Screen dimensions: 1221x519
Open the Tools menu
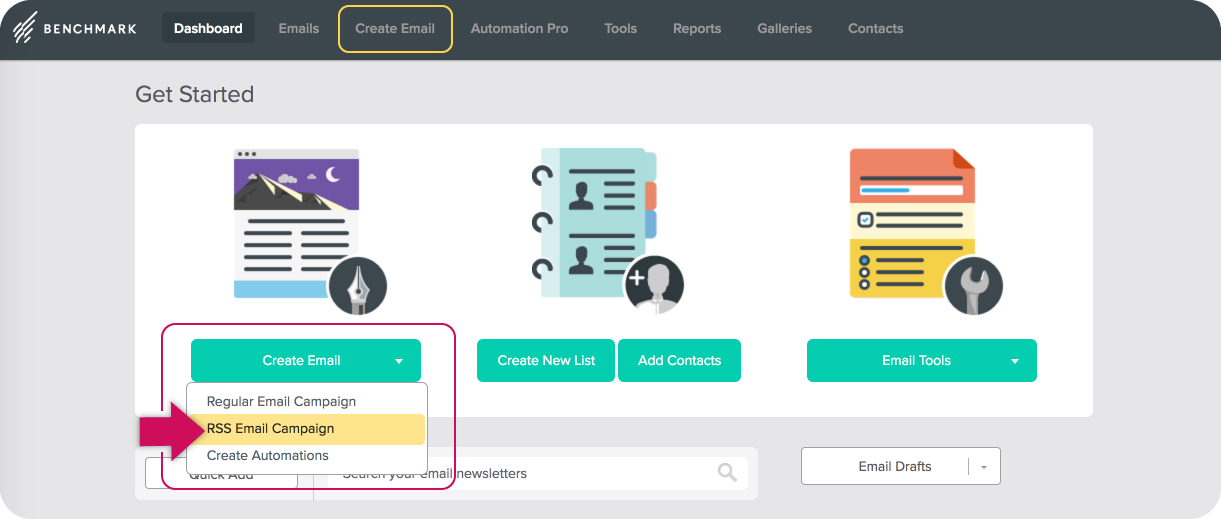(621, 28)
